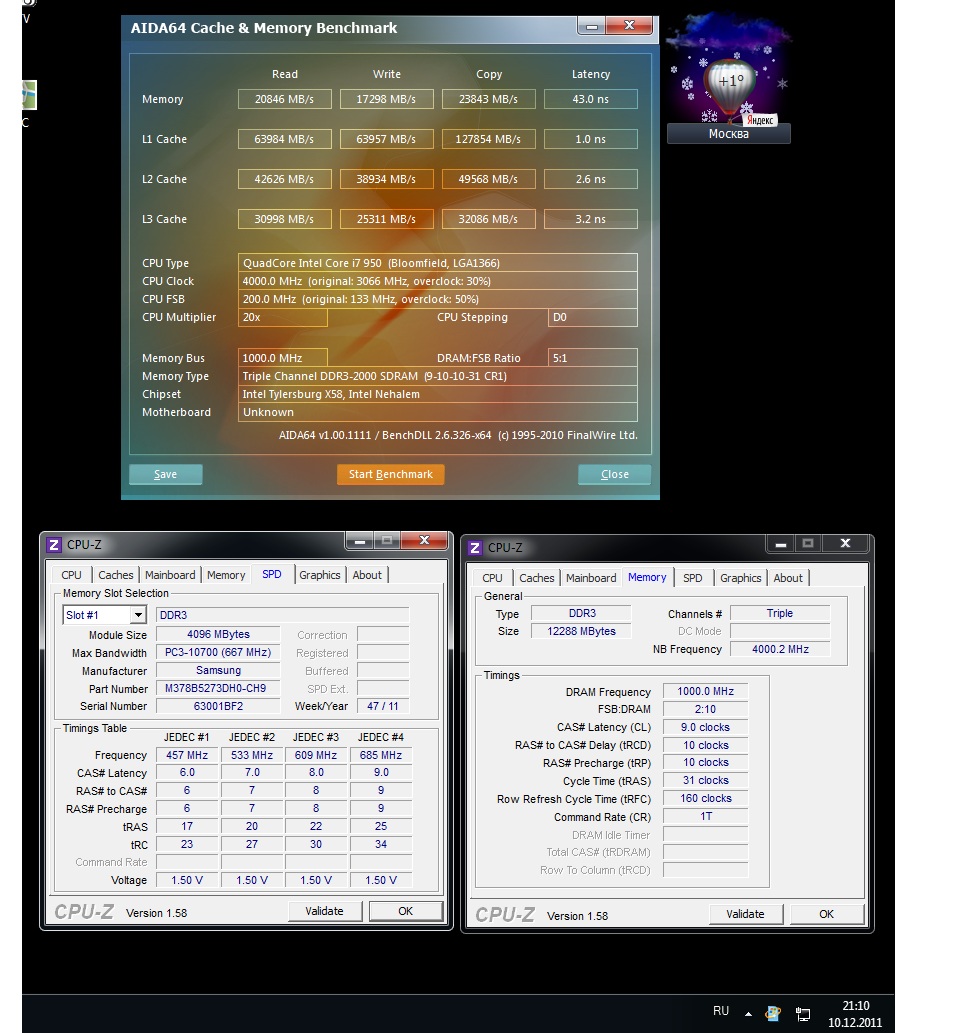This screenshot has width=976, height=1033.
Task: Switch to Memory tab in the SPD-tab CPU-Z window
Action: coord(226,575)
